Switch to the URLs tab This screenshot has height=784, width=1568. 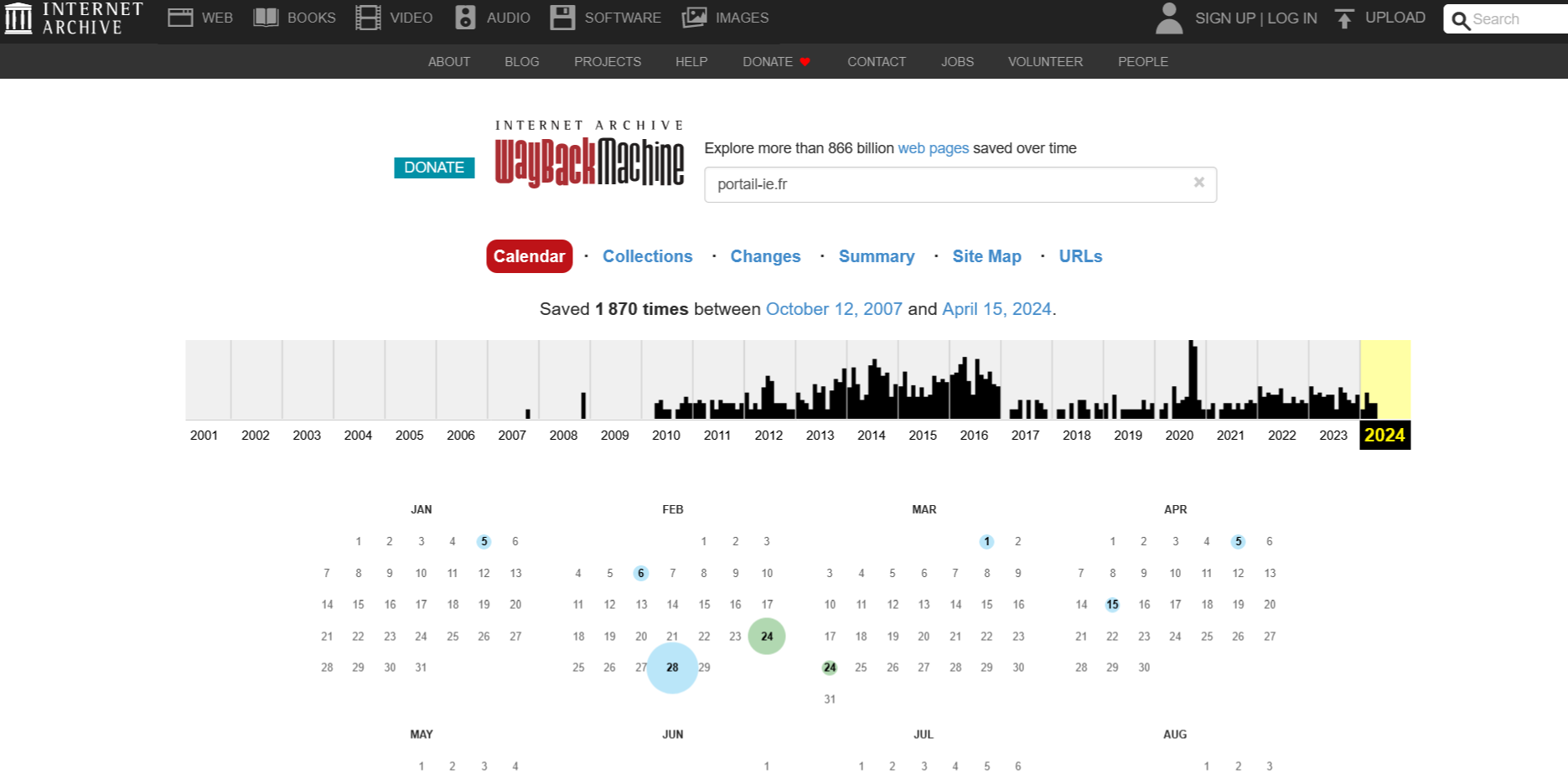[x=1080, y=256]
